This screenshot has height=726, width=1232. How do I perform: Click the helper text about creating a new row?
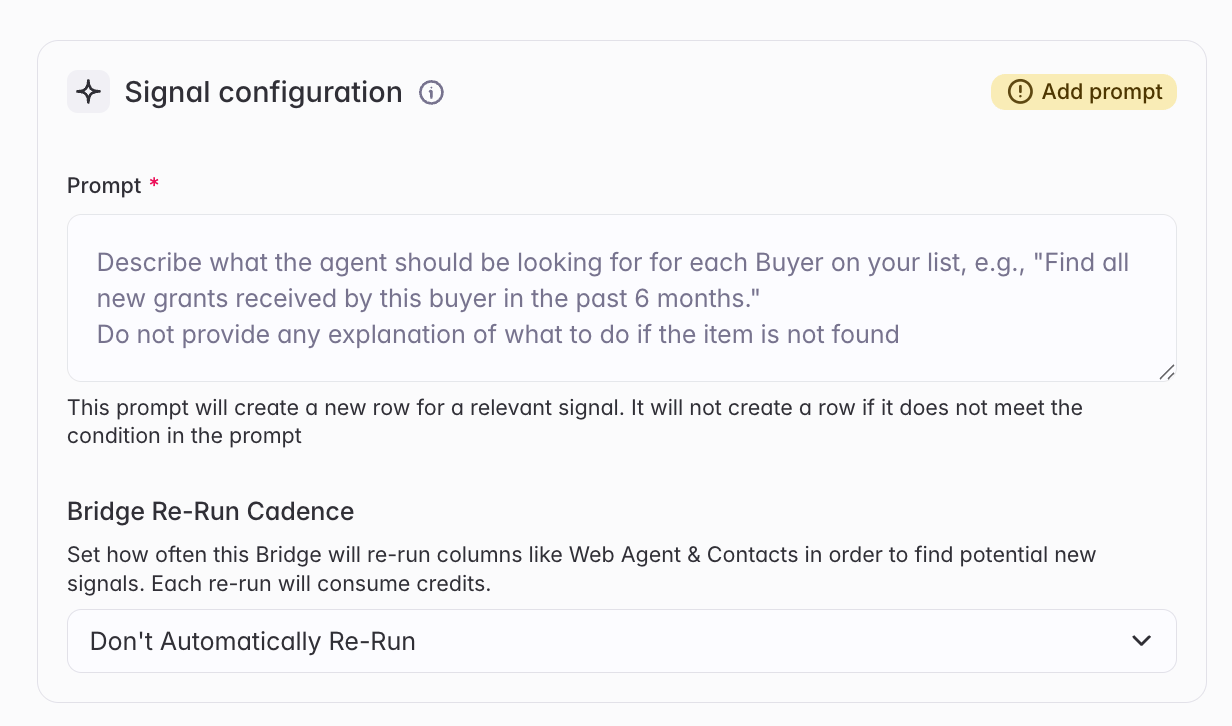click(x=575, y=422)
